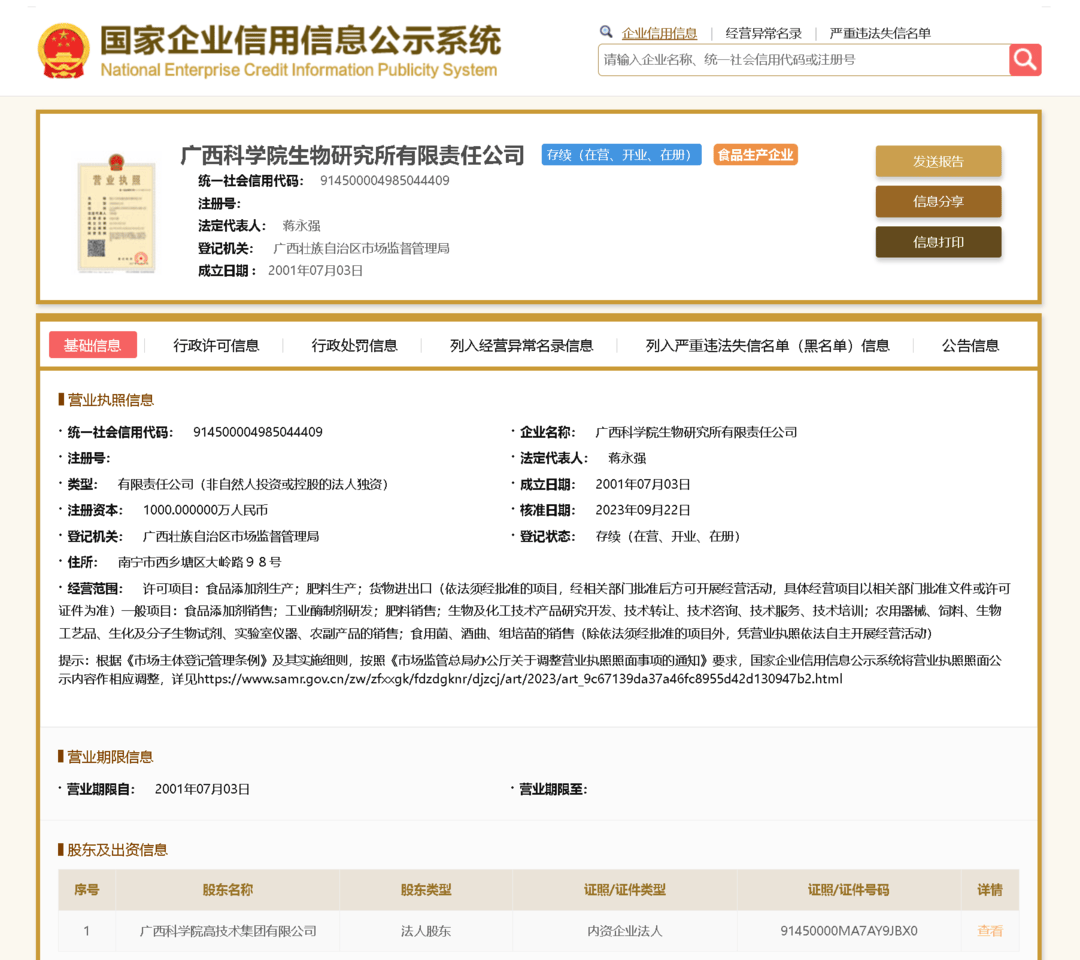Click the 食品生产企业 orange badge

755,155
